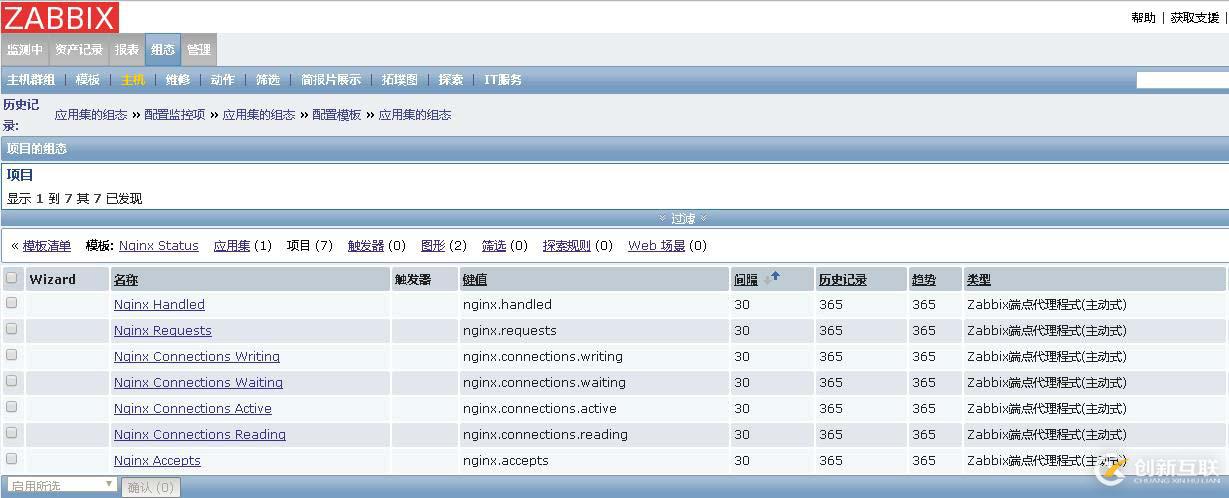1229x498 pixels.
Task: Open the Nginx Connections Reading item
Action: [x=200, y=434]
